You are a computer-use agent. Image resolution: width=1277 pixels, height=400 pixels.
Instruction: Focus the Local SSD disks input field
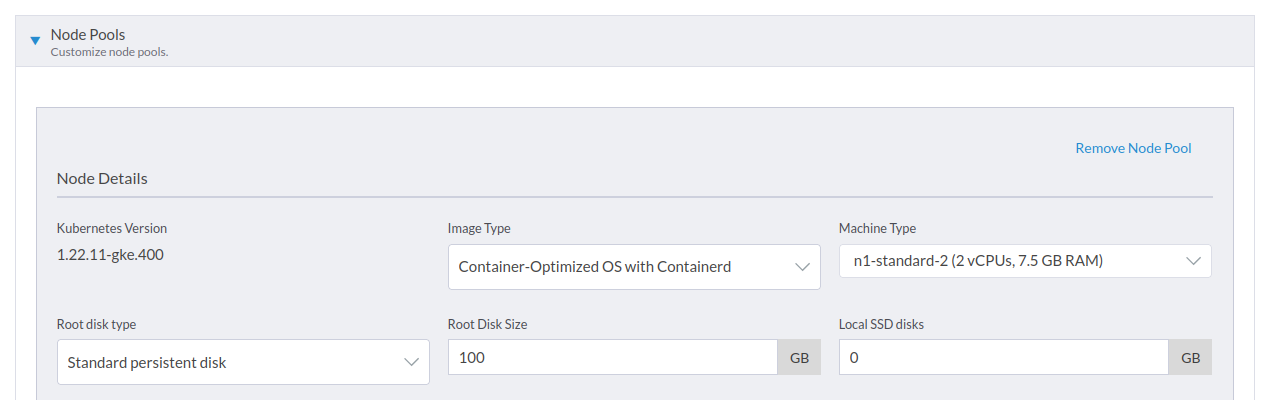1003,357
